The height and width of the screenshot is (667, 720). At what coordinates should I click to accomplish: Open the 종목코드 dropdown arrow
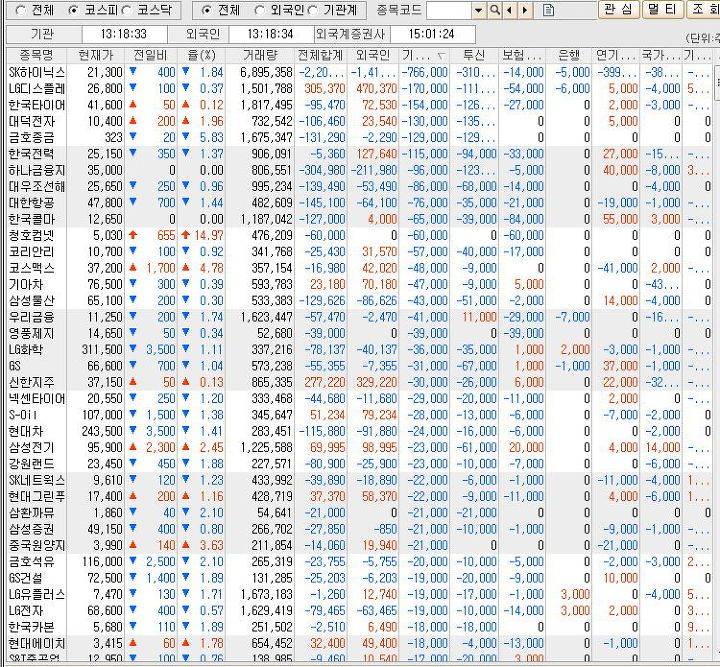479,10
